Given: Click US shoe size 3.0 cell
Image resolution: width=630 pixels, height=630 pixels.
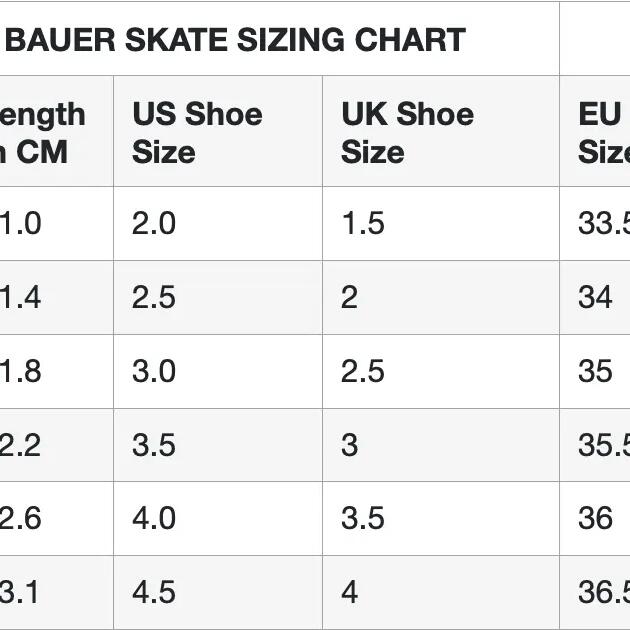Looking at the screenshot, I should pyautogui.click(x=218, y=371).
